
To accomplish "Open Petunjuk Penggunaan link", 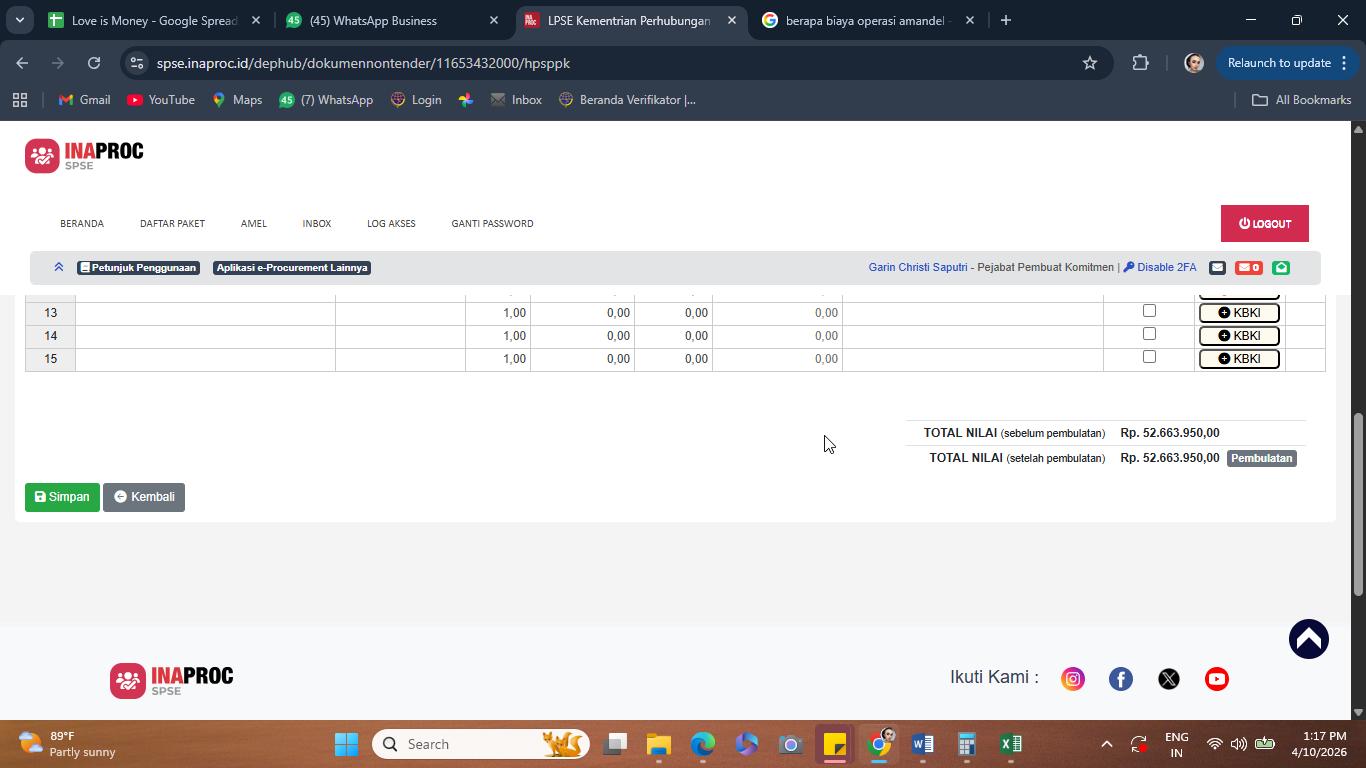I will (138, 267).
